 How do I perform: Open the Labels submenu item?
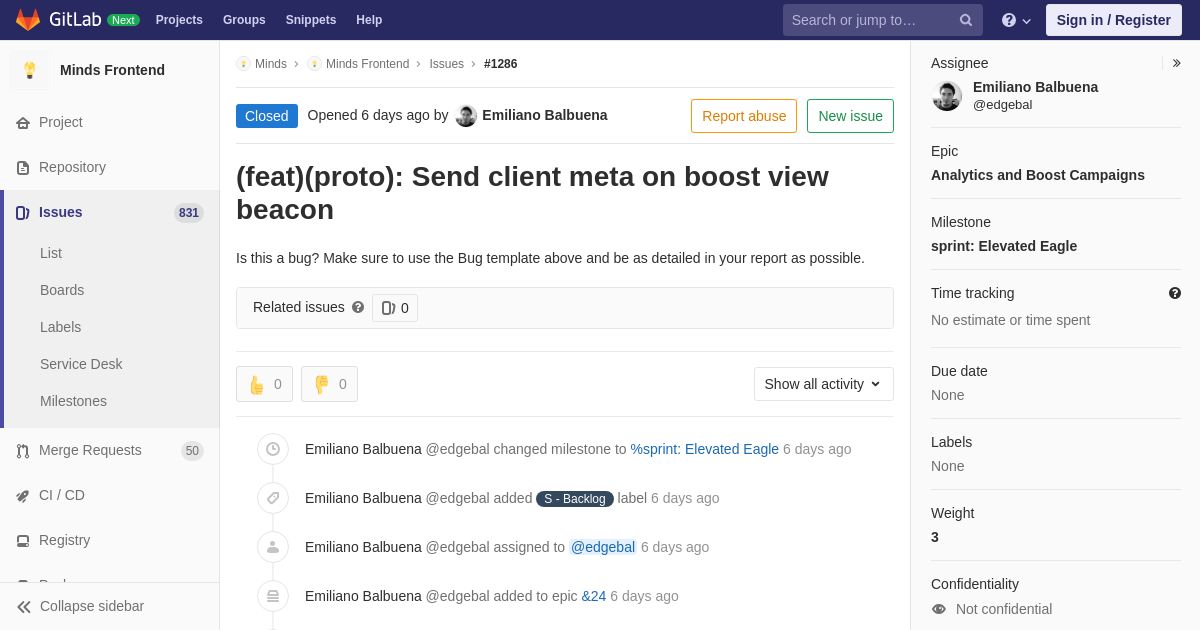61,327
